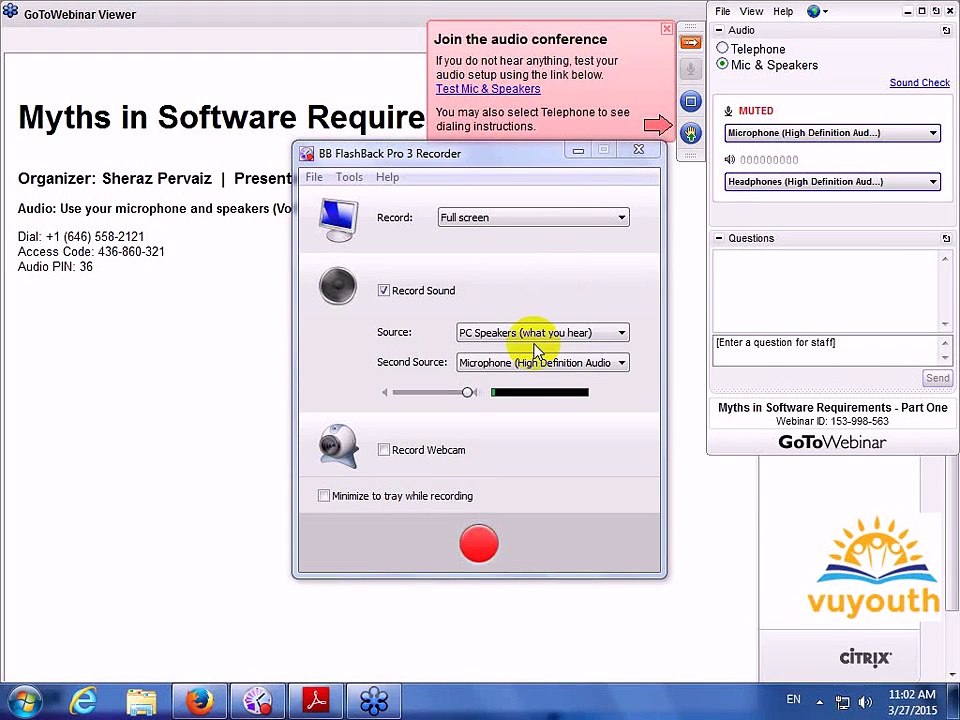This screenshot has width=960, height=720.
Task: Open the File menu in FlashBack Recorder
Action: pyautogui.click(x=314, y=177)
